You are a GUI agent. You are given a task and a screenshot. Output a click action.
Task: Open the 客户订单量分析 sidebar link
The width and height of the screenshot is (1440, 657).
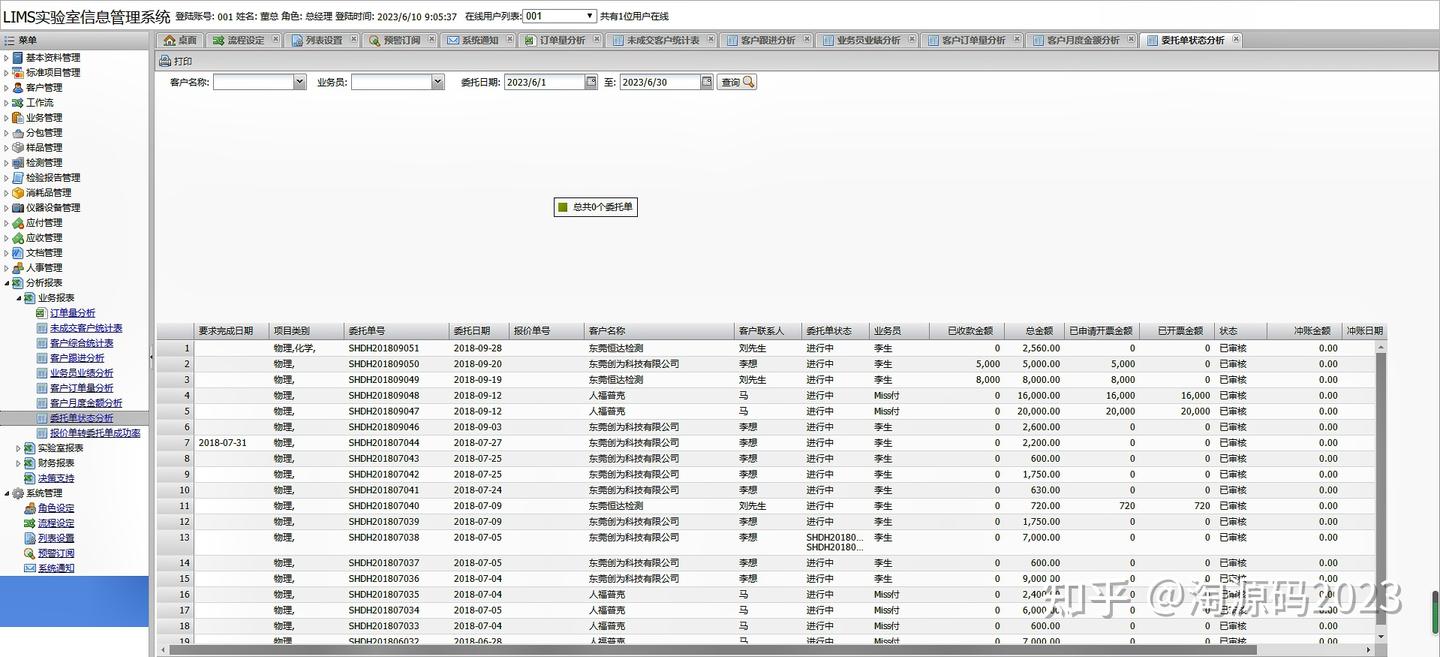81,388
